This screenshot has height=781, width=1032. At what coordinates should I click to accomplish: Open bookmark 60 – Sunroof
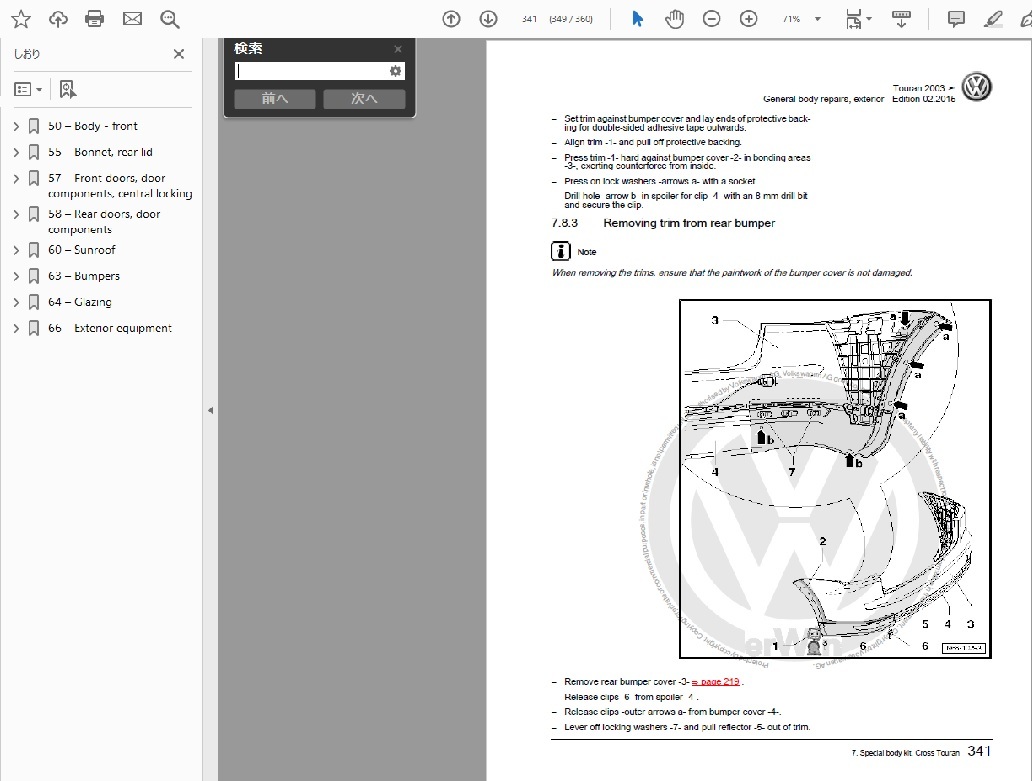[x=82, y=250]
